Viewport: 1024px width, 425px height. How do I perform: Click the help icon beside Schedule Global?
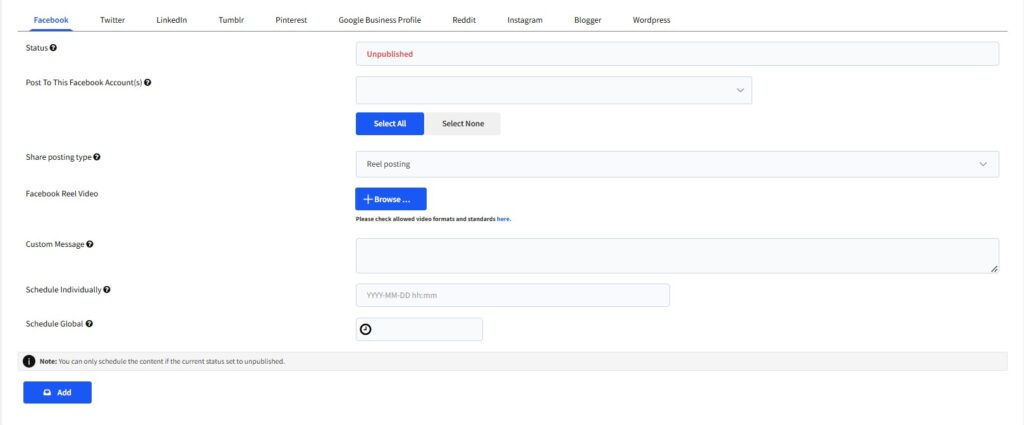(x=89, y=323)
